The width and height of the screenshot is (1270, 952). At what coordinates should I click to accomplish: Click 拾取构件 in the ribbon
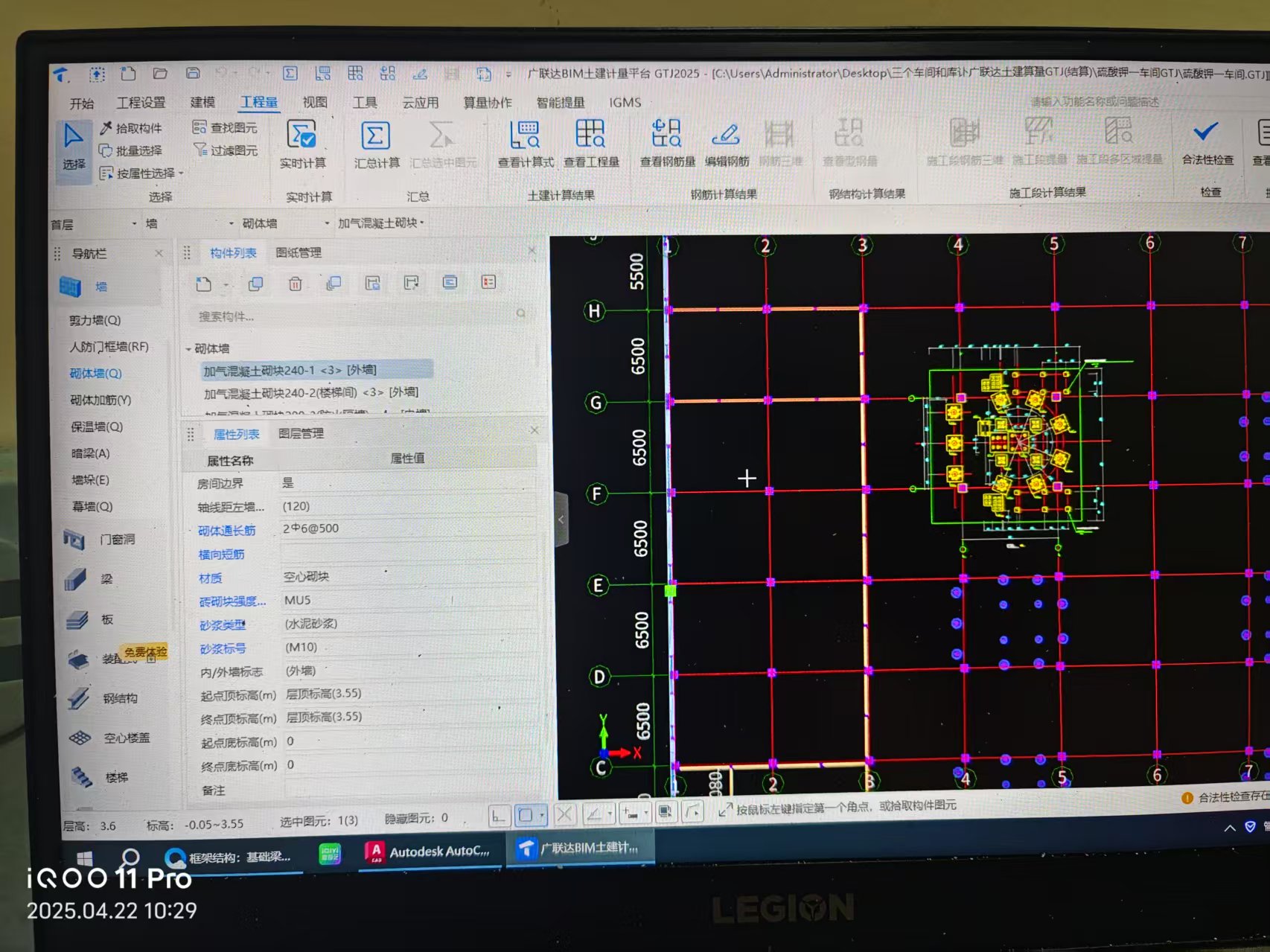tap(131, 128)
